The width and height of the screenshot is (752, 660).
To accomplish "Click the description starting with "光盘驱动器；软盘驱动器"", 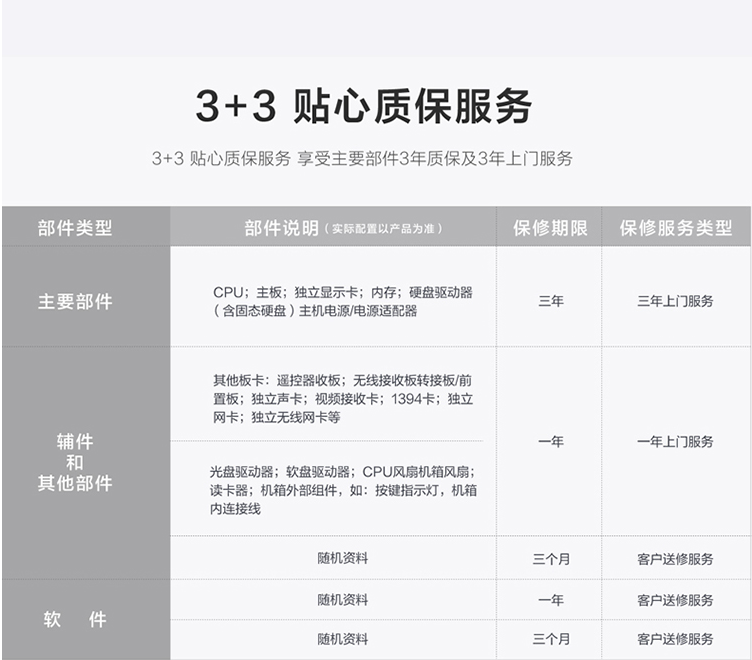I will point(343,490).
